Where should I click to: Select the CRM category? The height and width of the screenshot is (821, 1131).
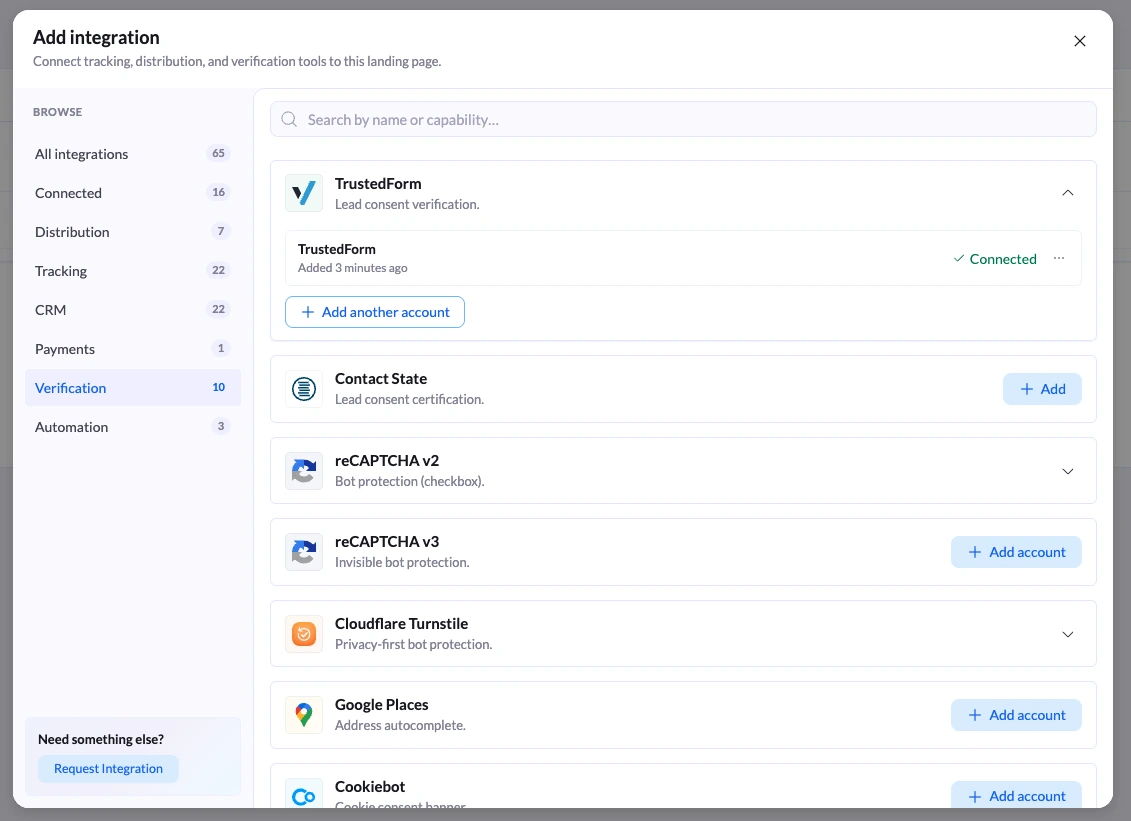pyautogui.click(x=133, y=309)
